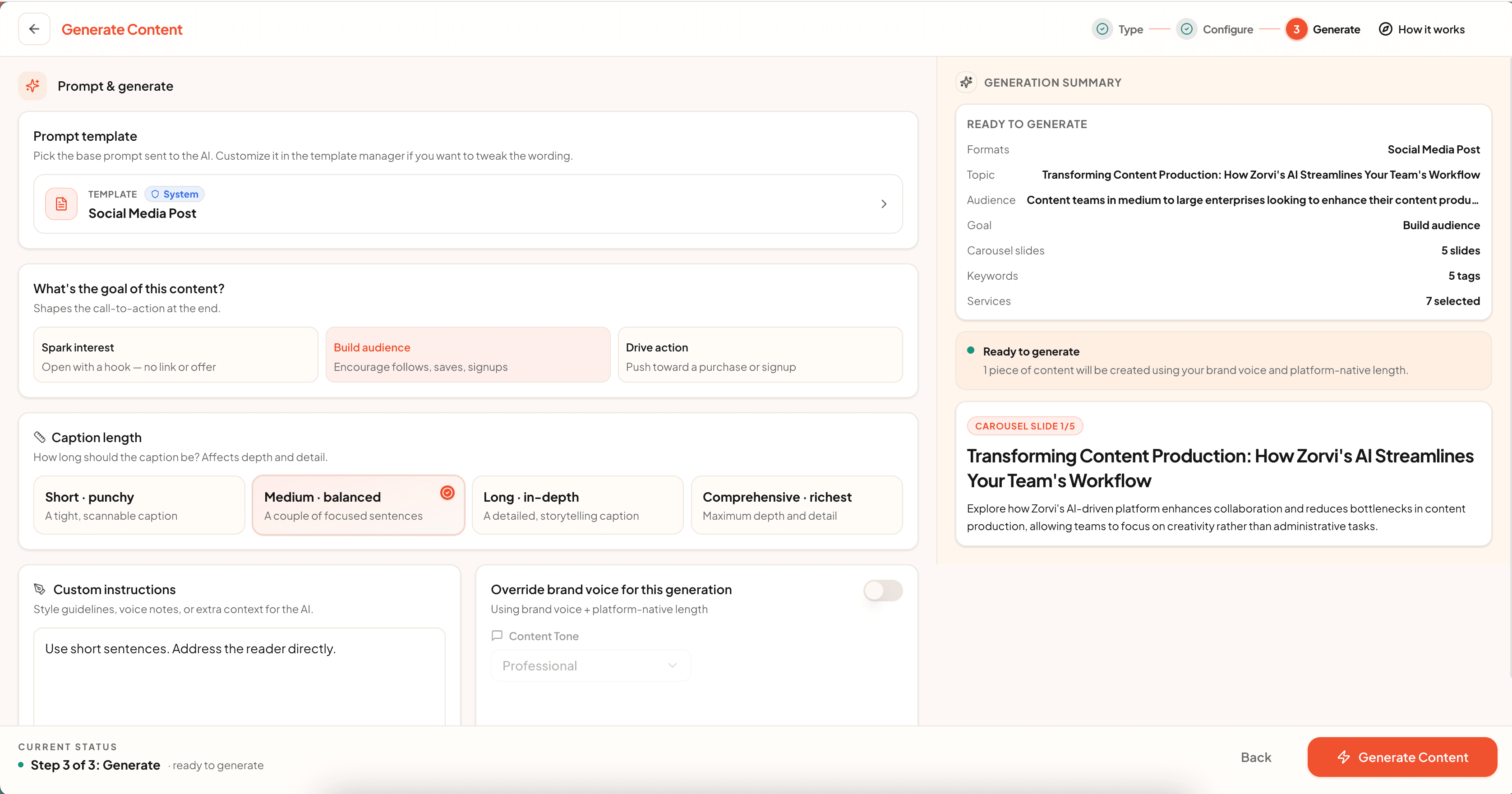The image size is (1512, 794).
Task: Click the selected checkmark on Medium balanced
Action: click(447, 492)
